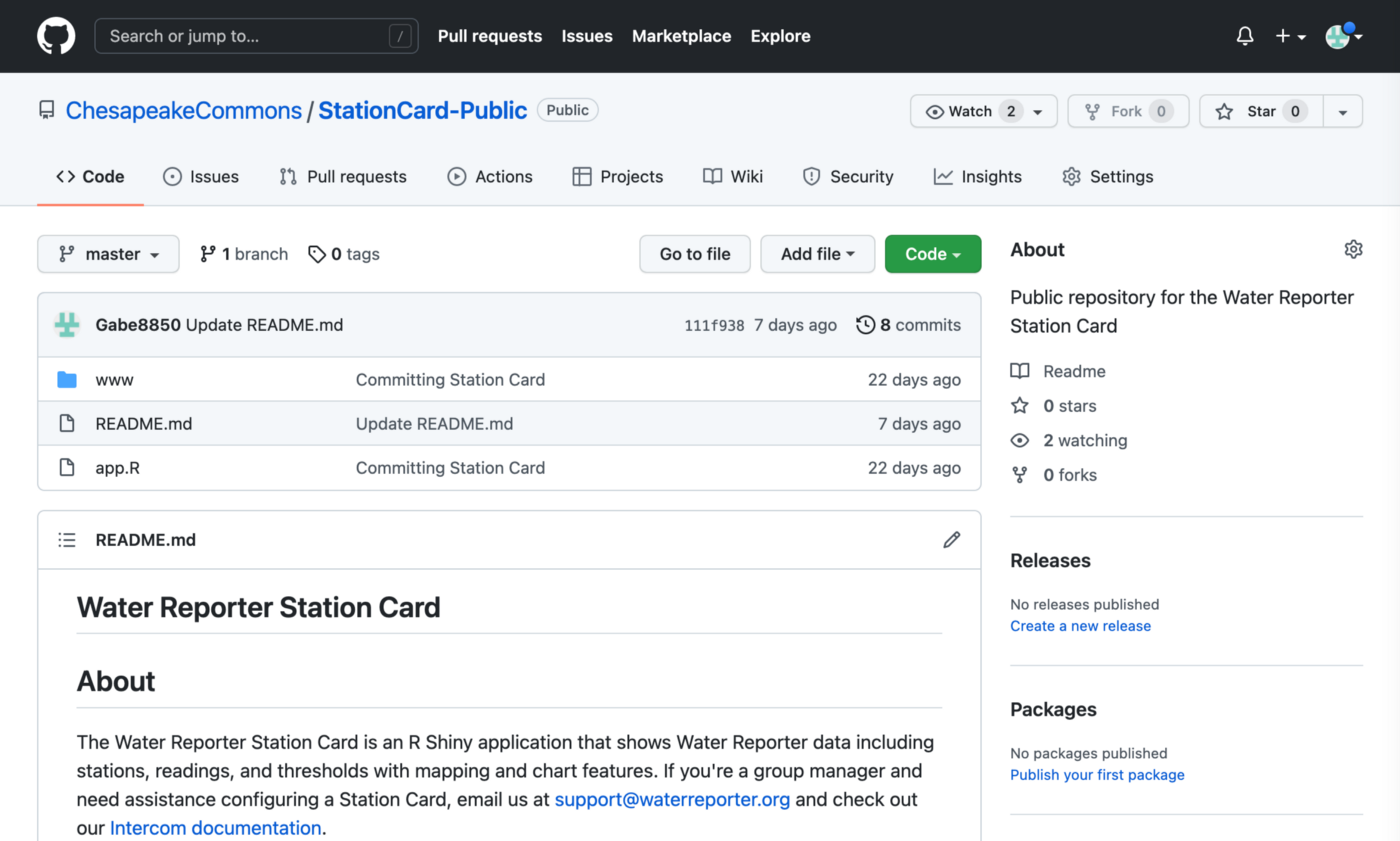
Task: Expand the Watch options dropdown arrow
Action: coord(1038,111)
